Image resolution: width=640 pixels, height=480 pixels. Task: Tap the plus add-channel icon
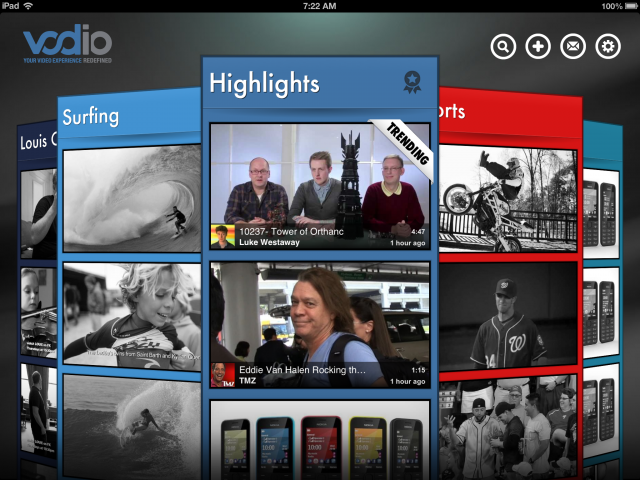coord(538,47)
